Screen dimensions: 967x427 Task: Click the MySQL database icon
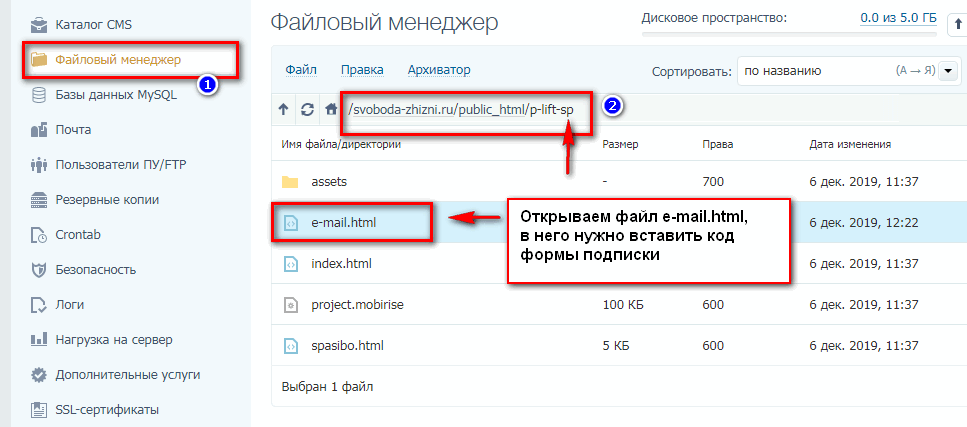(39, 95)
